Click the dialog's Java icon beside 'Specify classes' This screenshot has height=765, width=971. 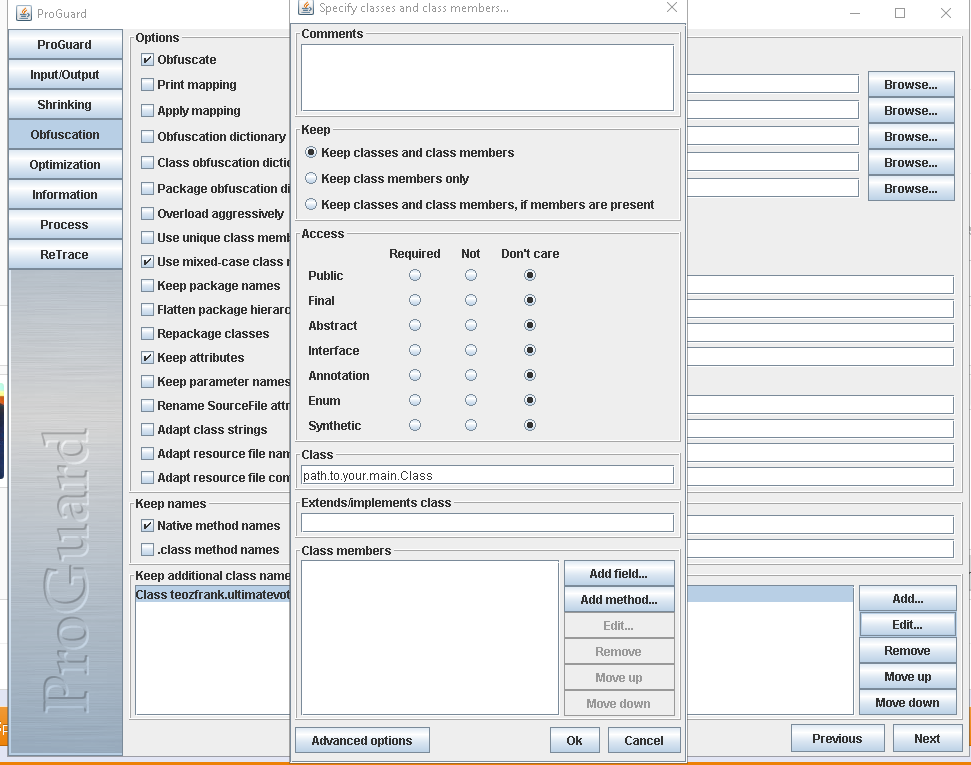(x=305, y=7)
